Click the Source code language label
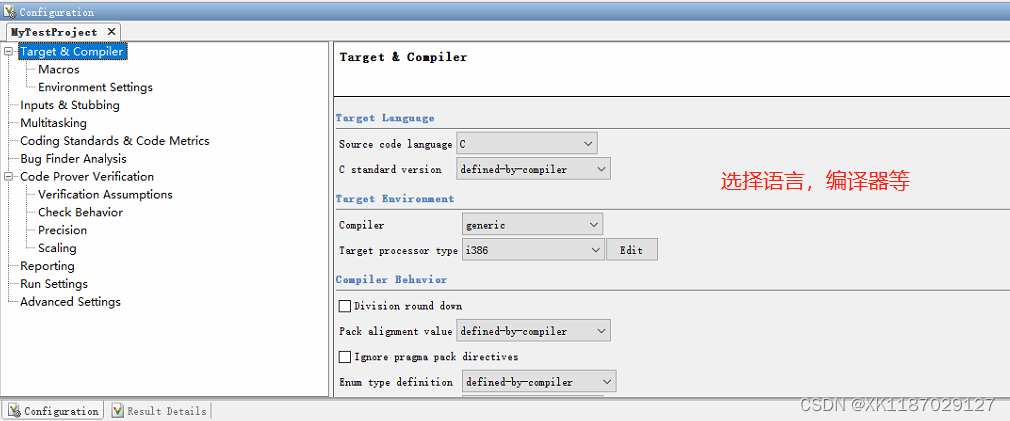The image size is (1010, 421). tap(395, 144)
